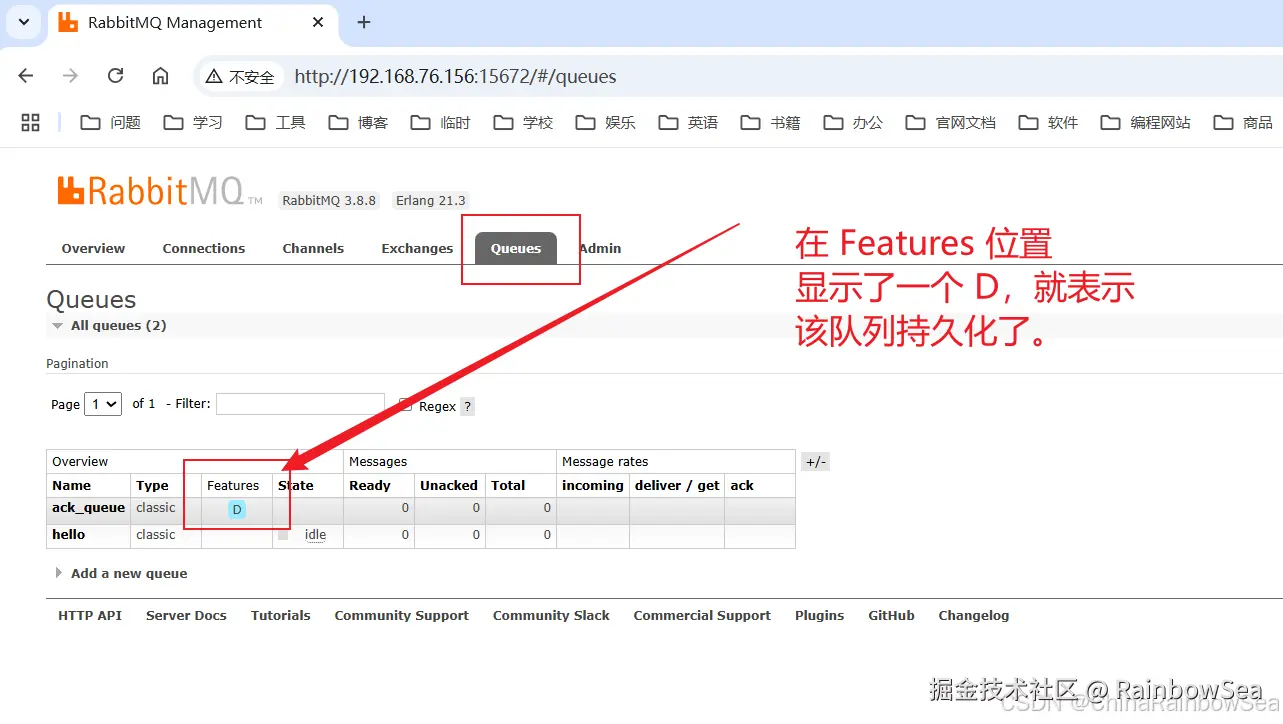Click the address bar URL
Screen dimensions: 1283x724
click(455, 76)
